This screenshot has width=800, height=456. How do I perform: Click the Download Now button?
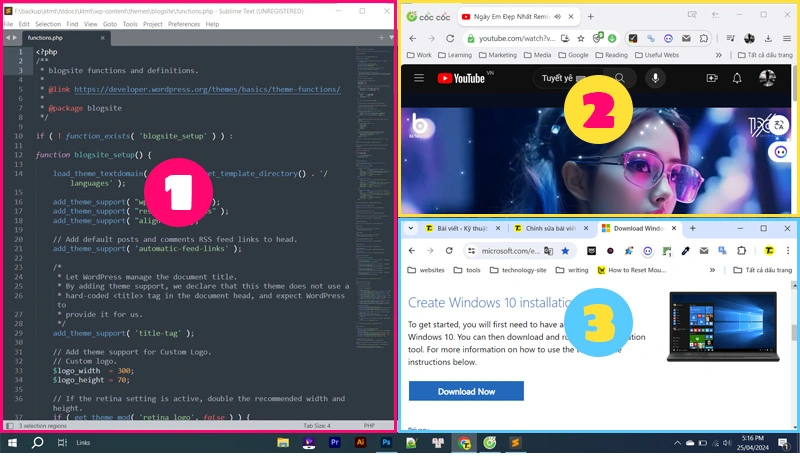pyautogui.click(x=466, y=391)
